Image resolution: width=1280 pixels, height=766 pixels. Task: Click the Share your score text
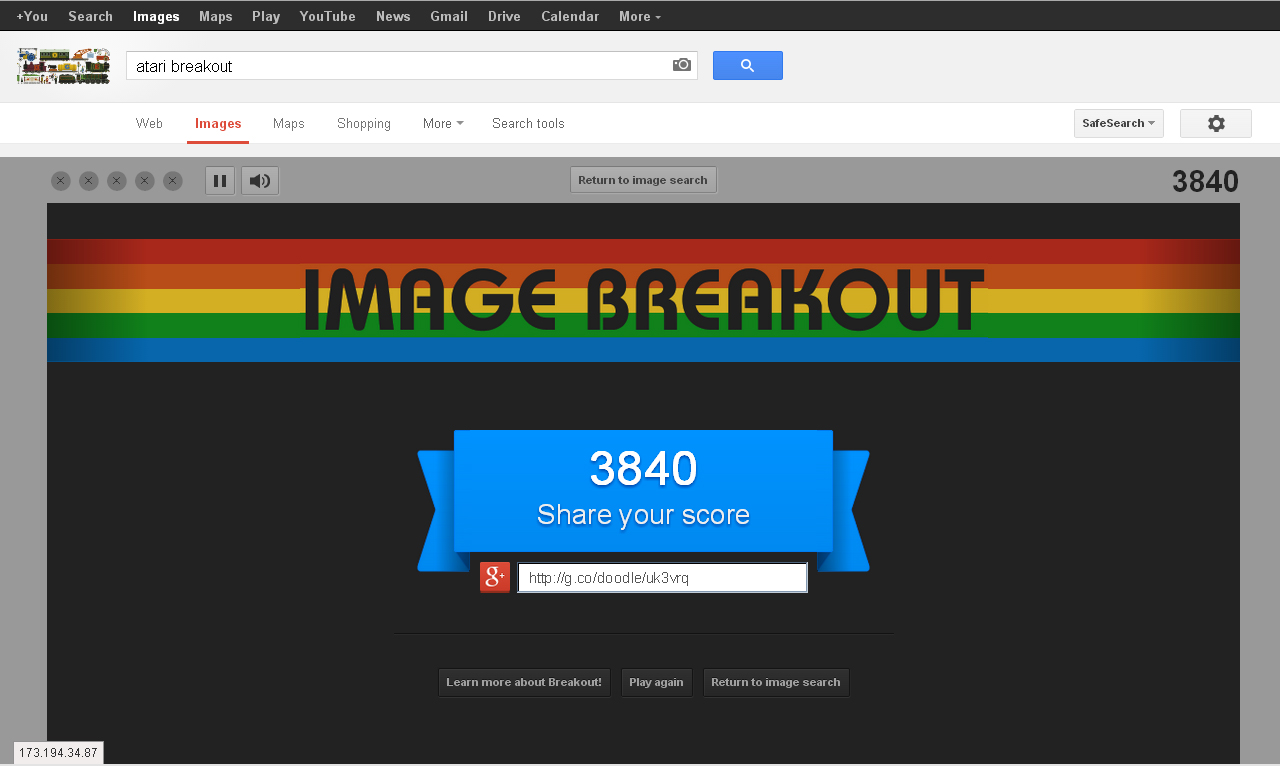click(x=643, y=515)
